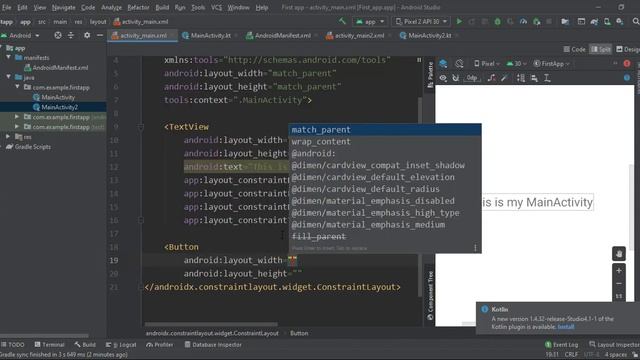
Task: Open the Pixel 2 API 30 device dropdown
Action: pos(421,21)
